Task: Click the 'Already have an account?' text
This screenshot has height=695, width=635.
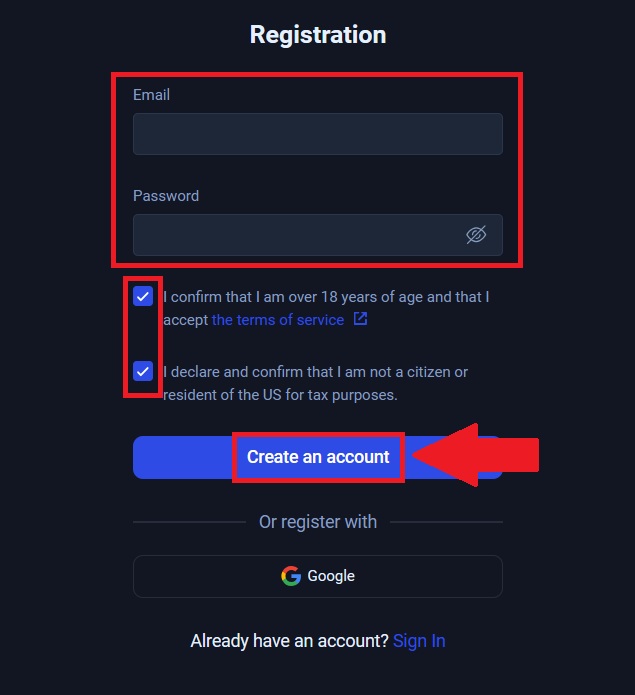Action: [289, 641]
